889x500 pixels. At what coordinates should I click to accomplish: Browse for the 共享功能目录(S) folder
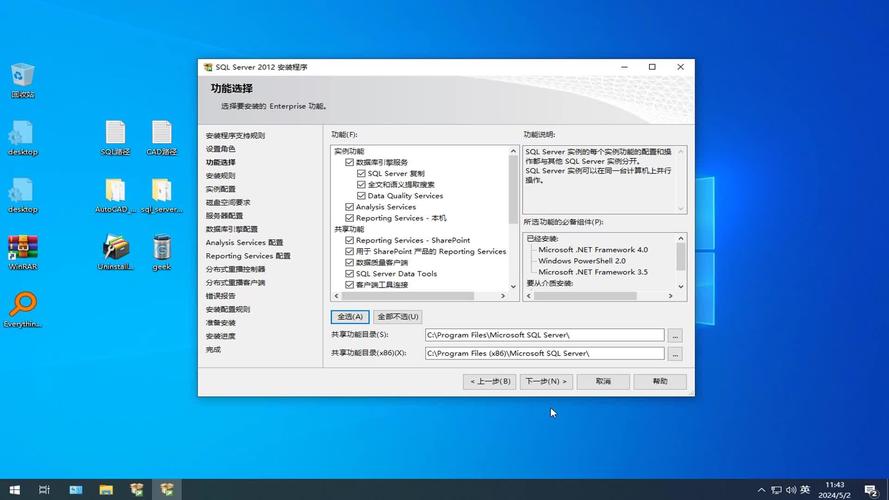click(x=675, y=336)
